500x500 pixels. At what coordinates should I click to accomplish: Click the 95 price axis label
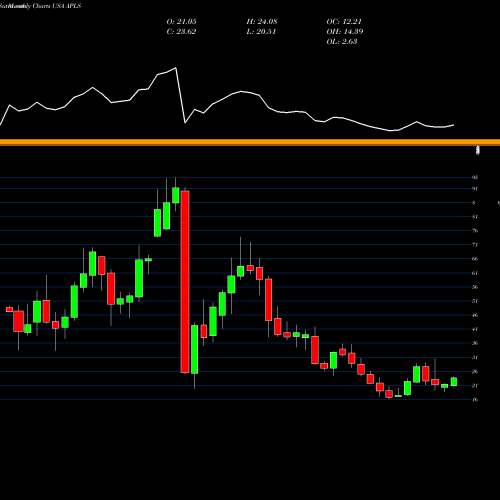point(475,177)
